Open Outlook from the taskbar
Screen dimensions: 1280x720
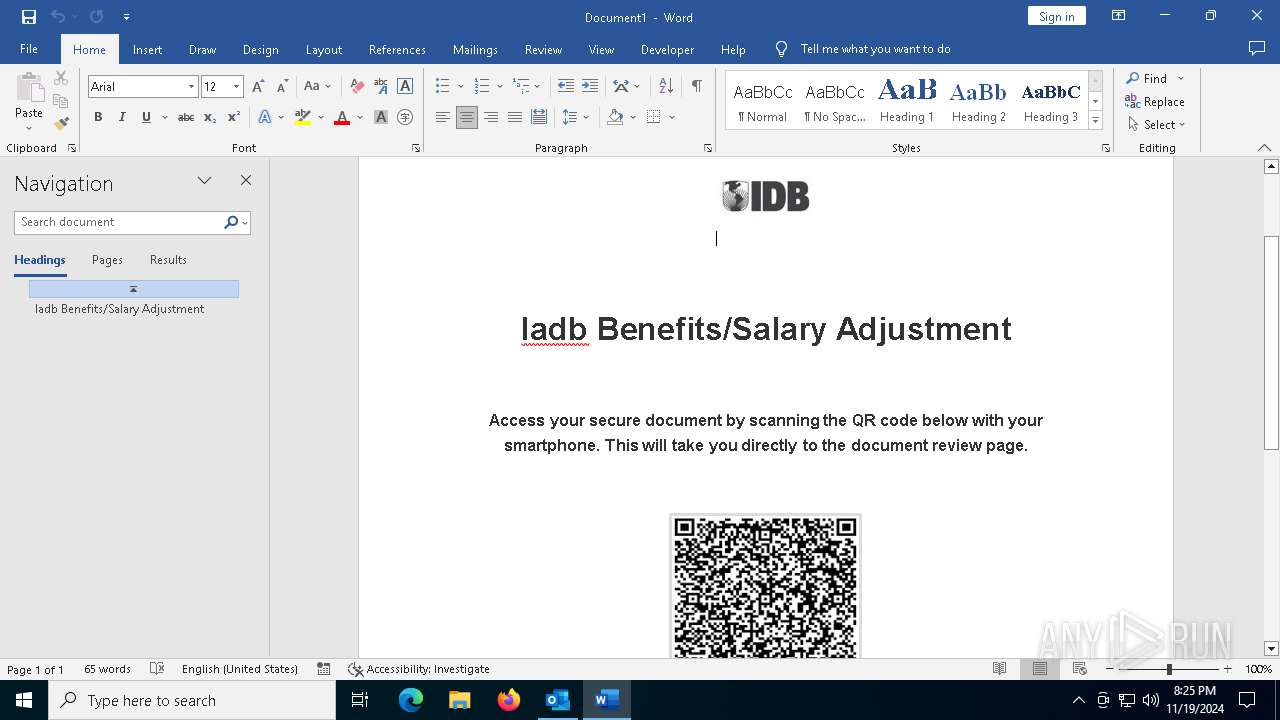click(x=558, y=700)
